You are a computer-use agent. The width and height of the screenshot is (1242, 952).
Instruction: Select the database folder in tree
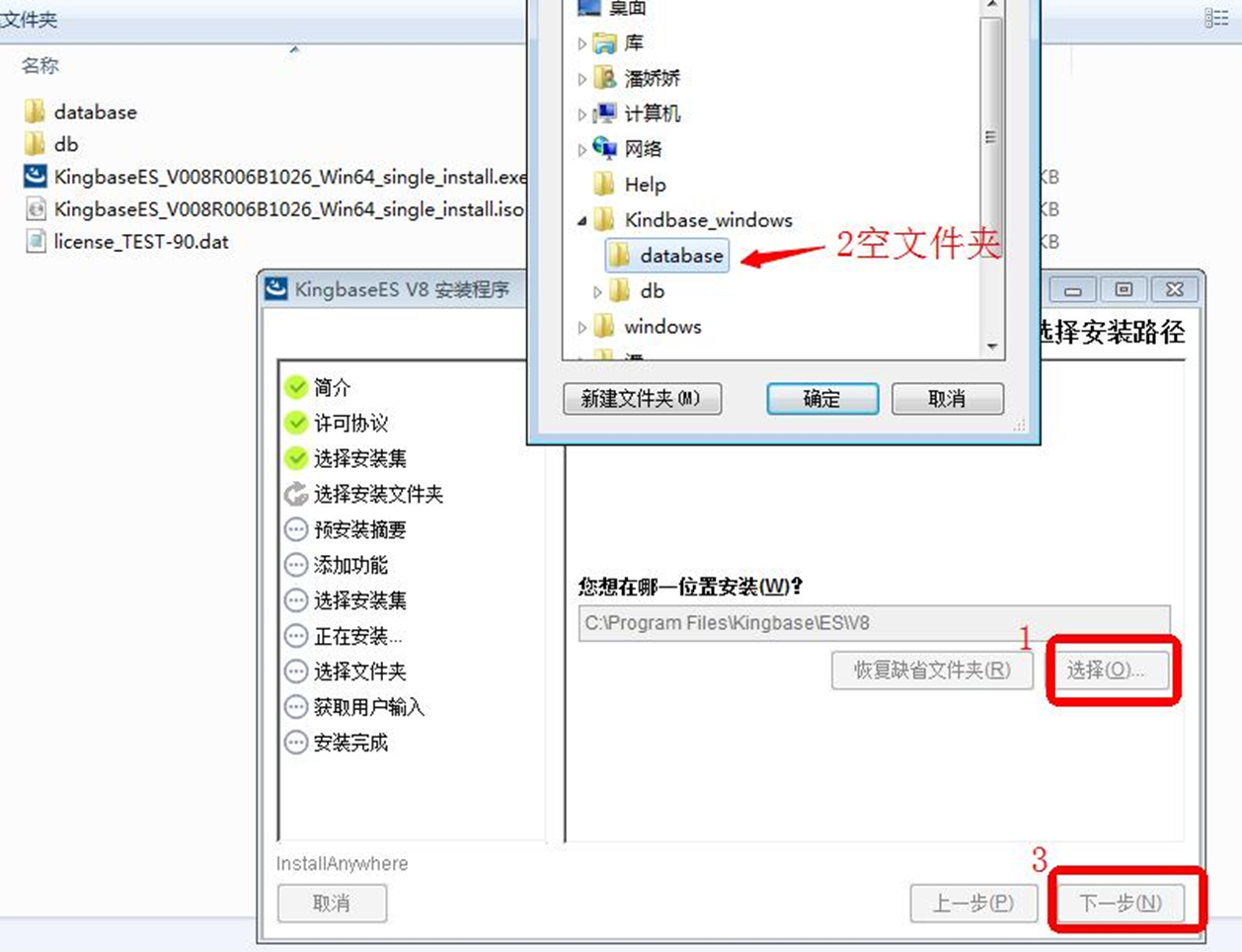coord(666,256)
